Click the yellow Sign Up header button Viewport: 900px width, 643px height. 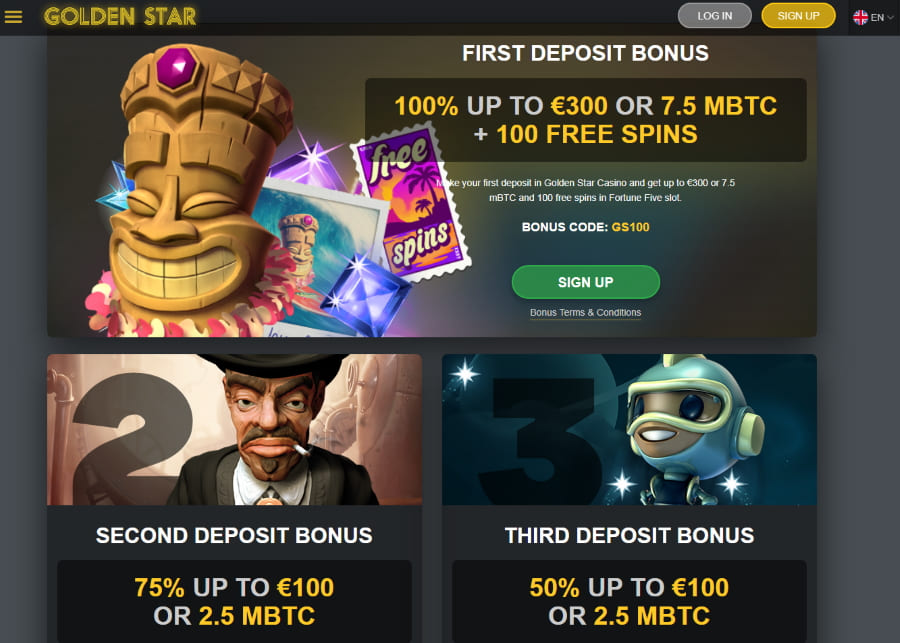coord(798,16)
